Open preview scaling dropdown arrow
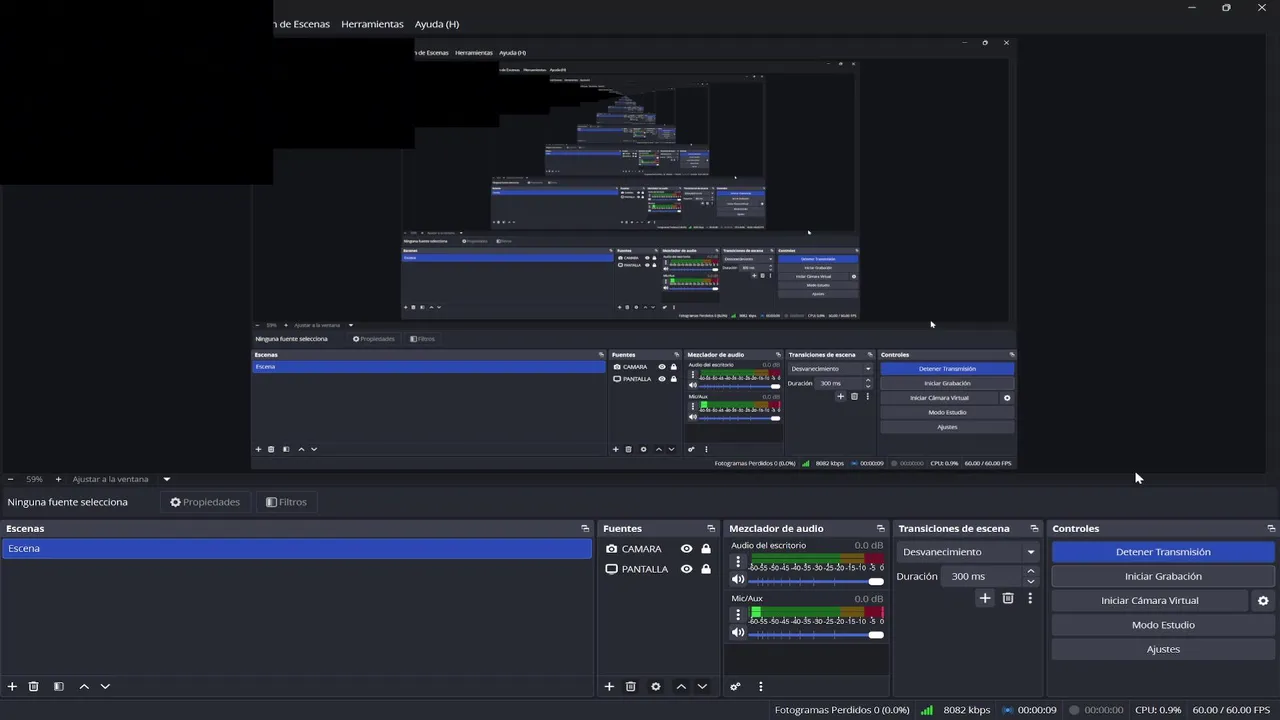Image resolution: width=1280 pixels, height=720 pixels. (x=167, y=479)
